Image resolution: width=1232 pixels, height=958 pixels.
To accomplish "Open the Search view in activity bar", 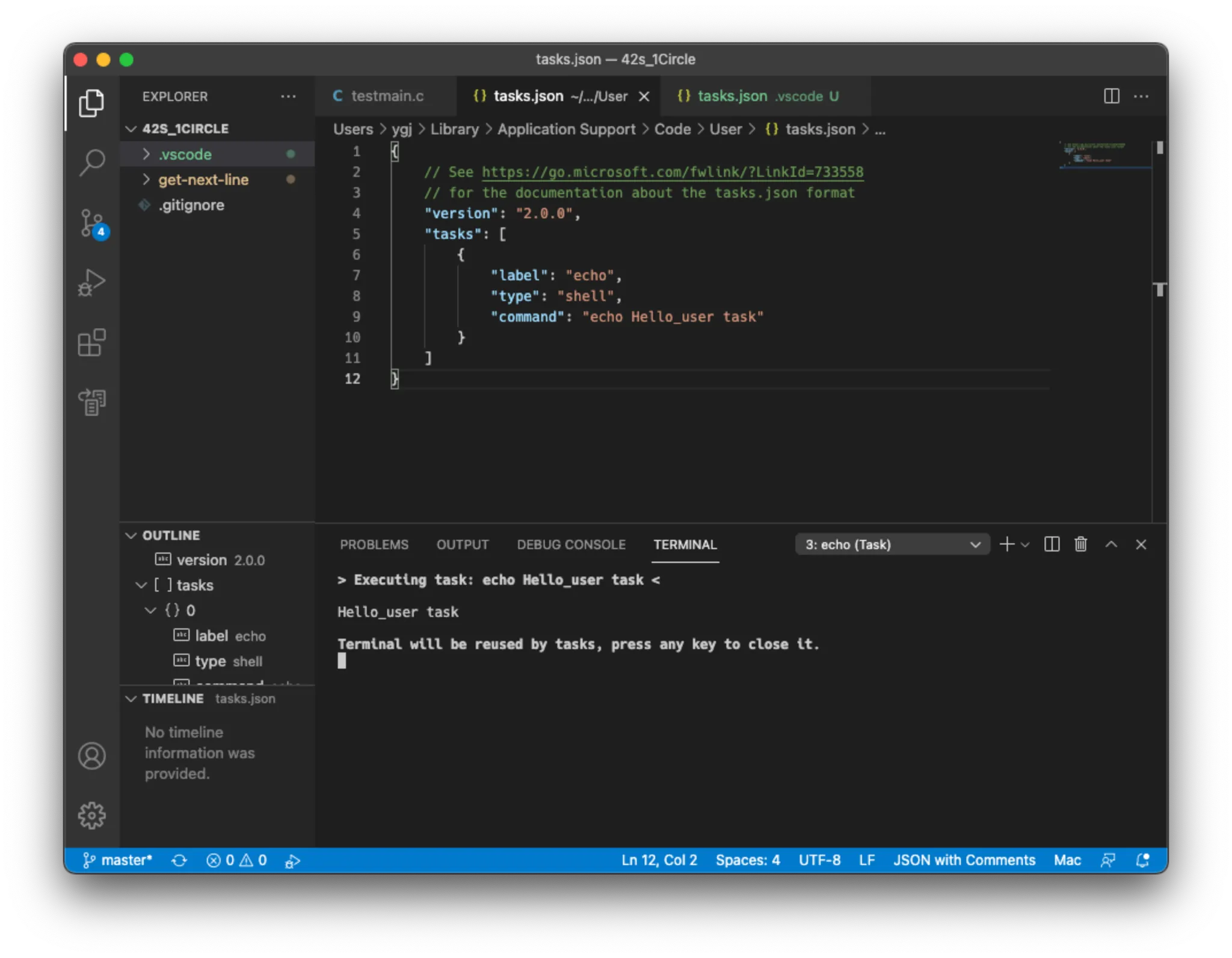I will (x=92, y=162).
